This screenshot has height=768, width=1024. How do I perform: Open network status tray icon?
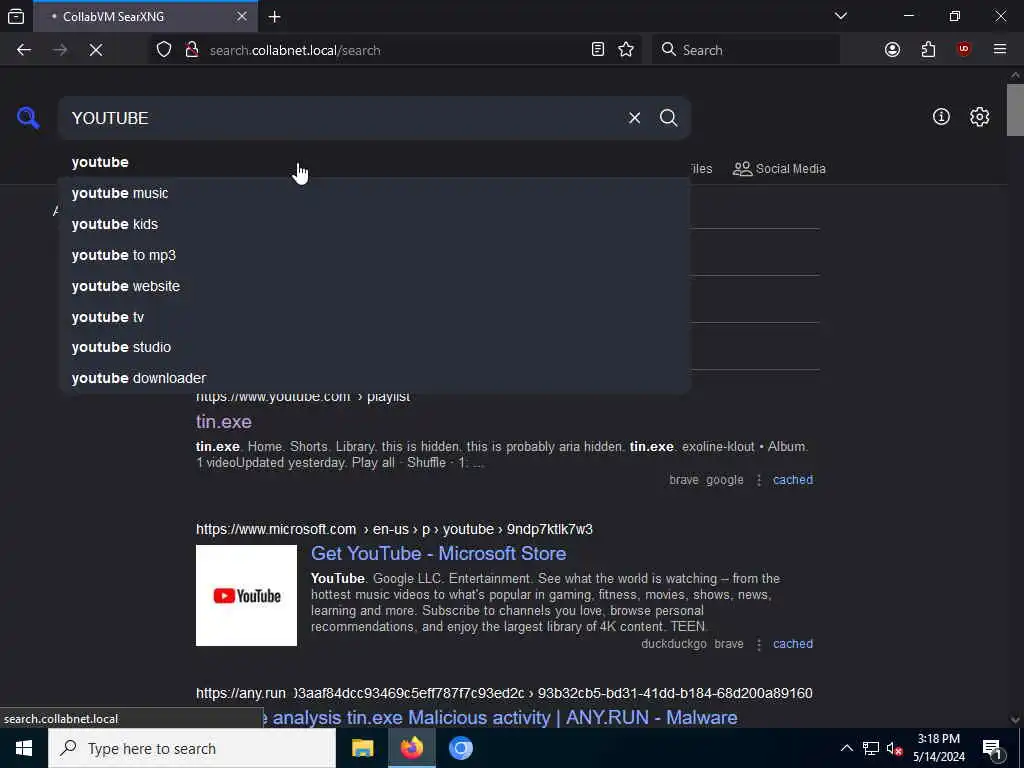coord(871,748)
